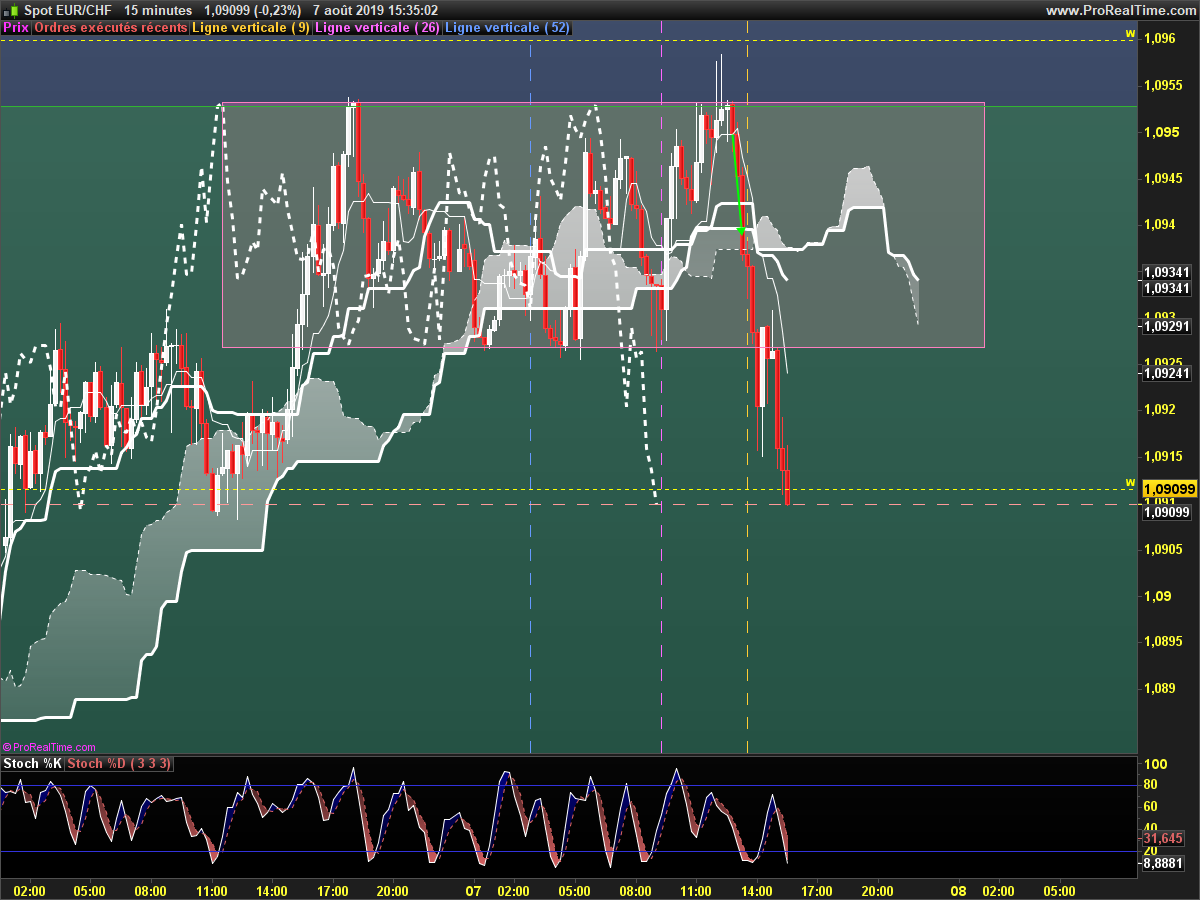Select the Ligne verticale (9) label
This screenshot has width=1200, height=900.
(250, 28)
